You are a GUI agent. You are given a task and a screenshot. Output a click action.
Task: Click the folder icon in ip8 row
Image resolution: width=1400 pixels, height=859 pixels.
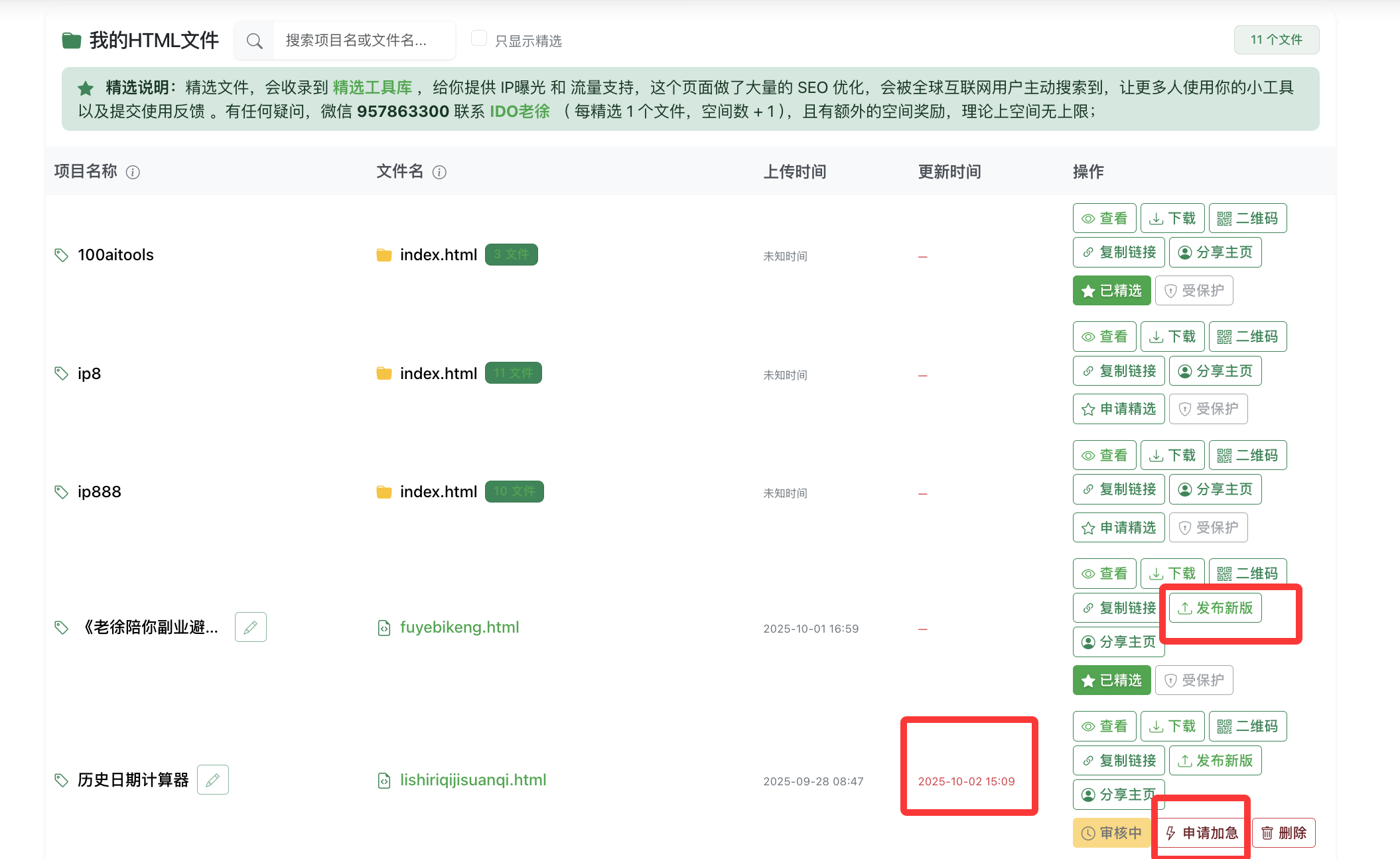tap(384, 374)
